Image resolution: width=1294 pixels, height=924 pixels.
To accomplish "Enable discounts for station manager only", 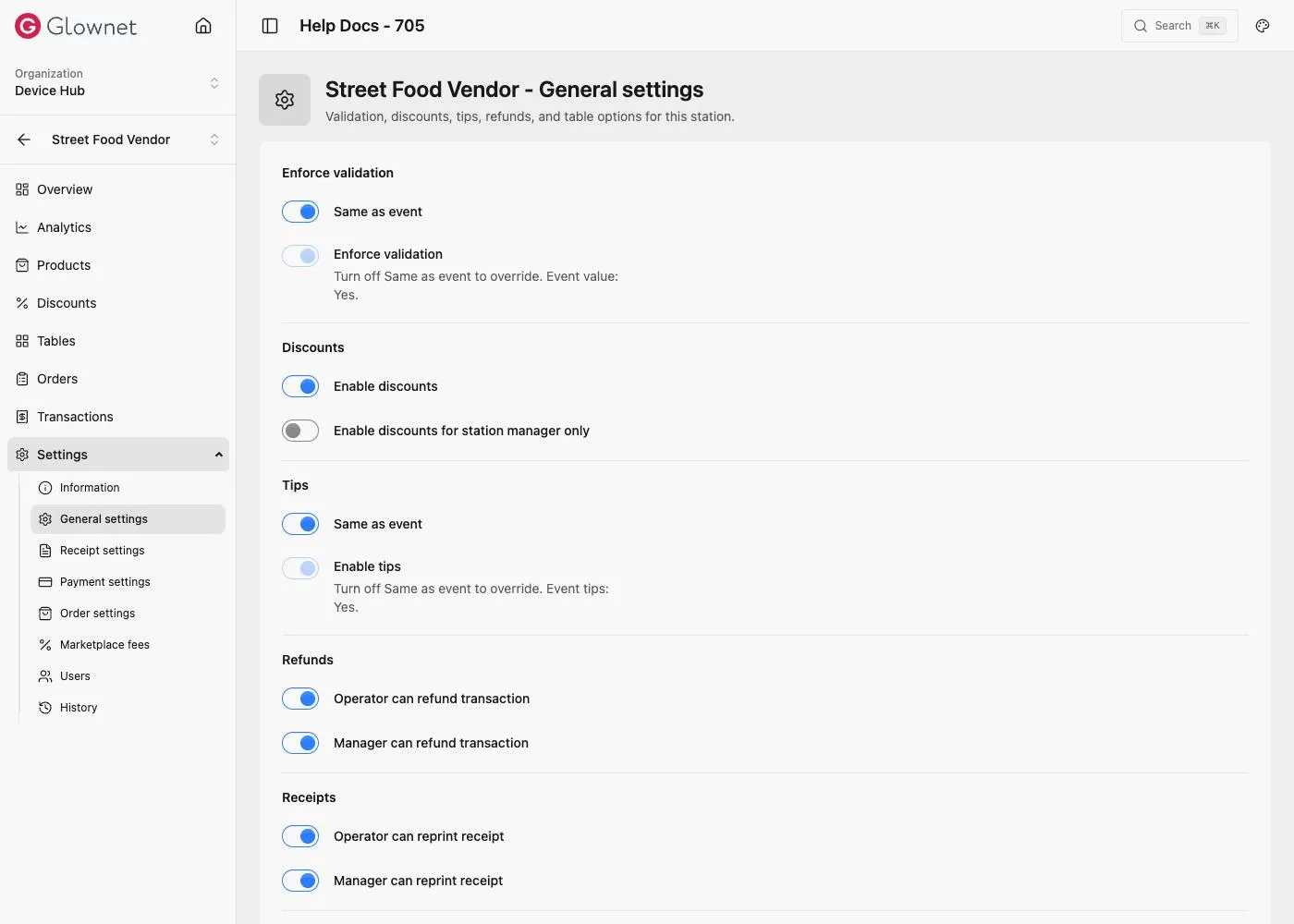I will [300, 431].
